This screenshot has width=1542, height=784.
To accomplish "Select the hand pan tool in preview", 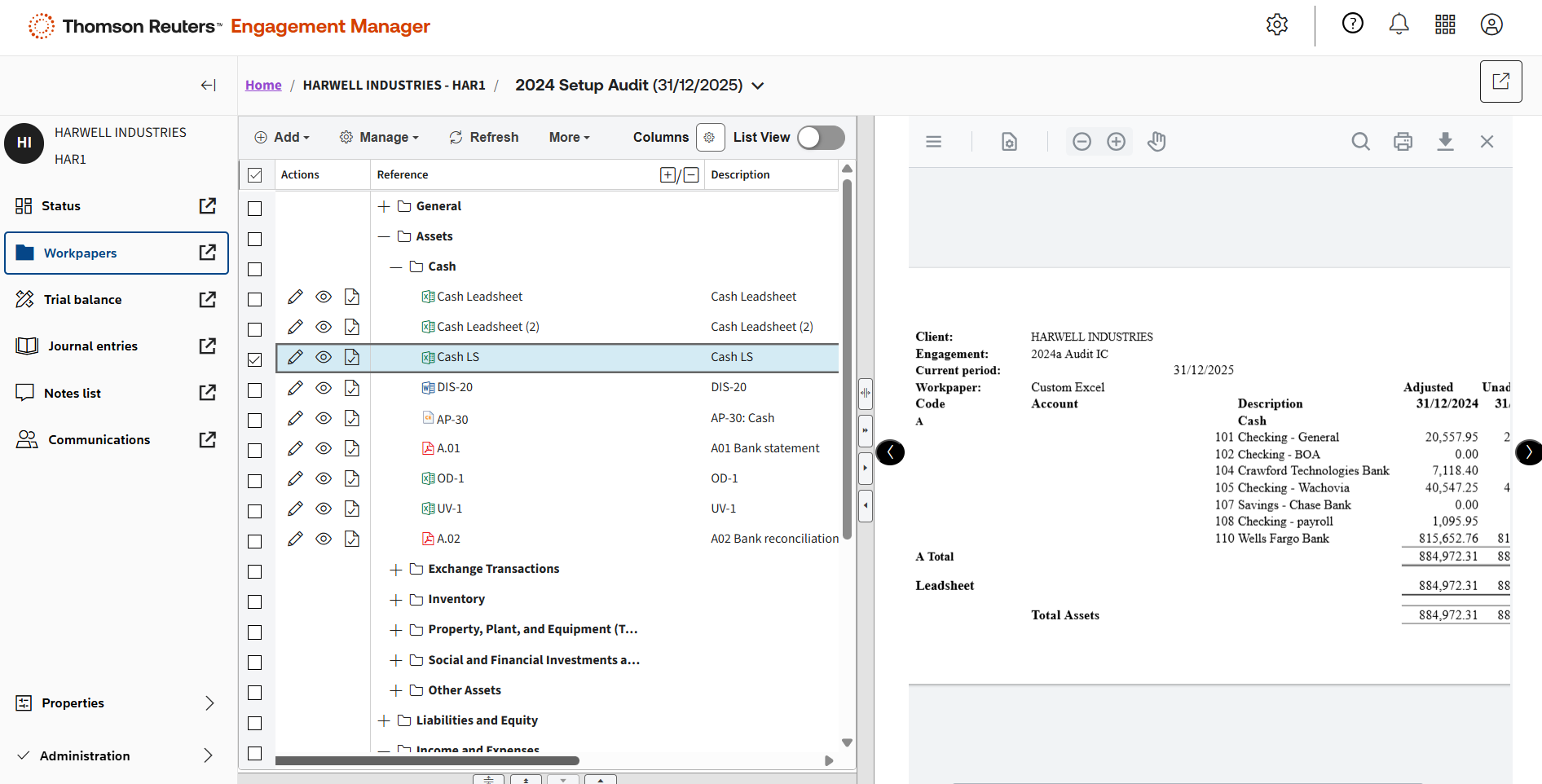I will tap(1156, 142).
